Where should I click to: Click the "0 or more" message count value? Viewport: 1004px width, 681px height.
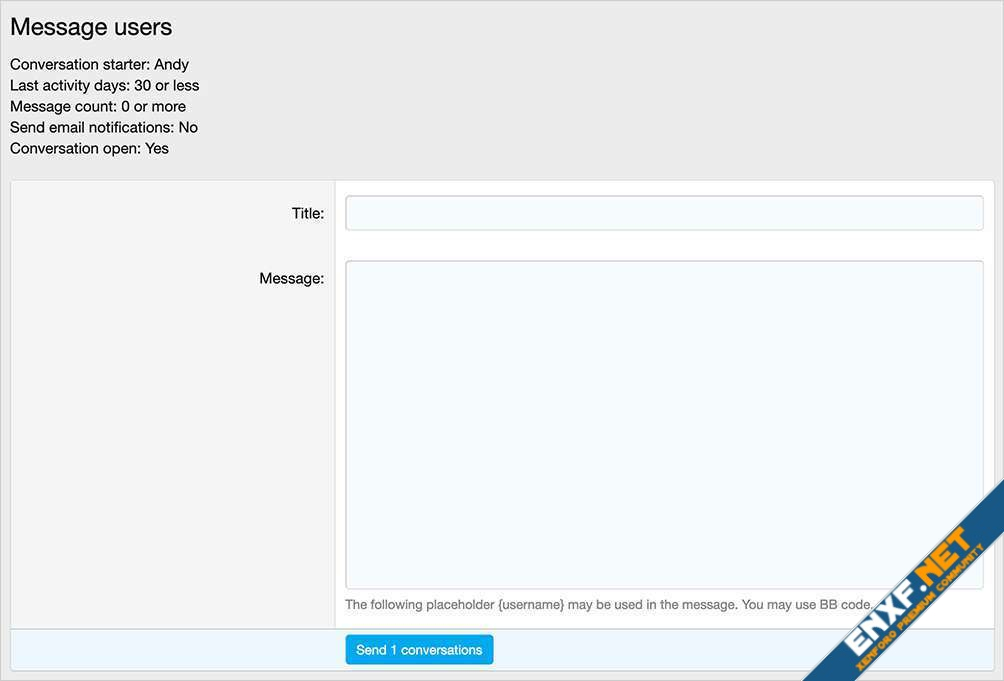pos(153,106)
